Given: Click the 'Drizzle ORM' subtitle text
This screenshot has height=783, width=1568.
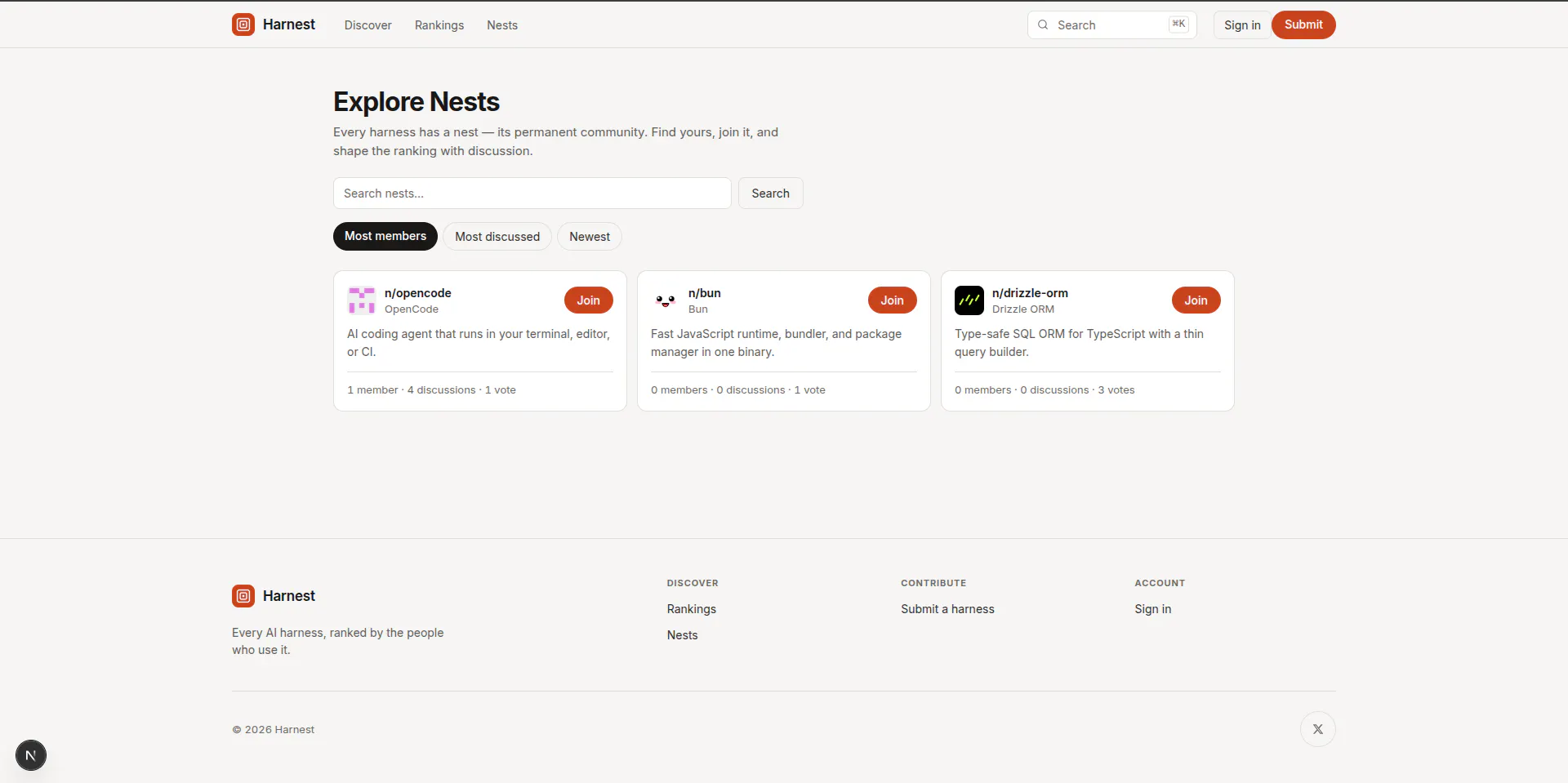Looking at the screenshot, I should (x=1023, y=309).
